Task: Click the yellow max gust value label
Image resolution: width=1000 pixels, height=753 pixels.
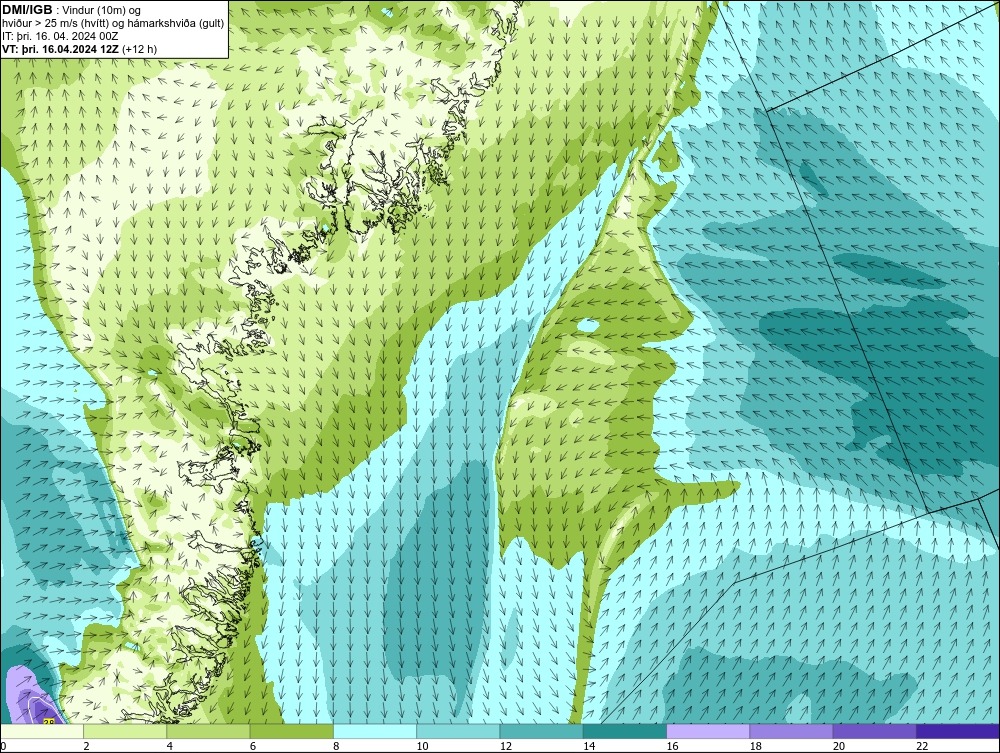Action: pos(48,721)
